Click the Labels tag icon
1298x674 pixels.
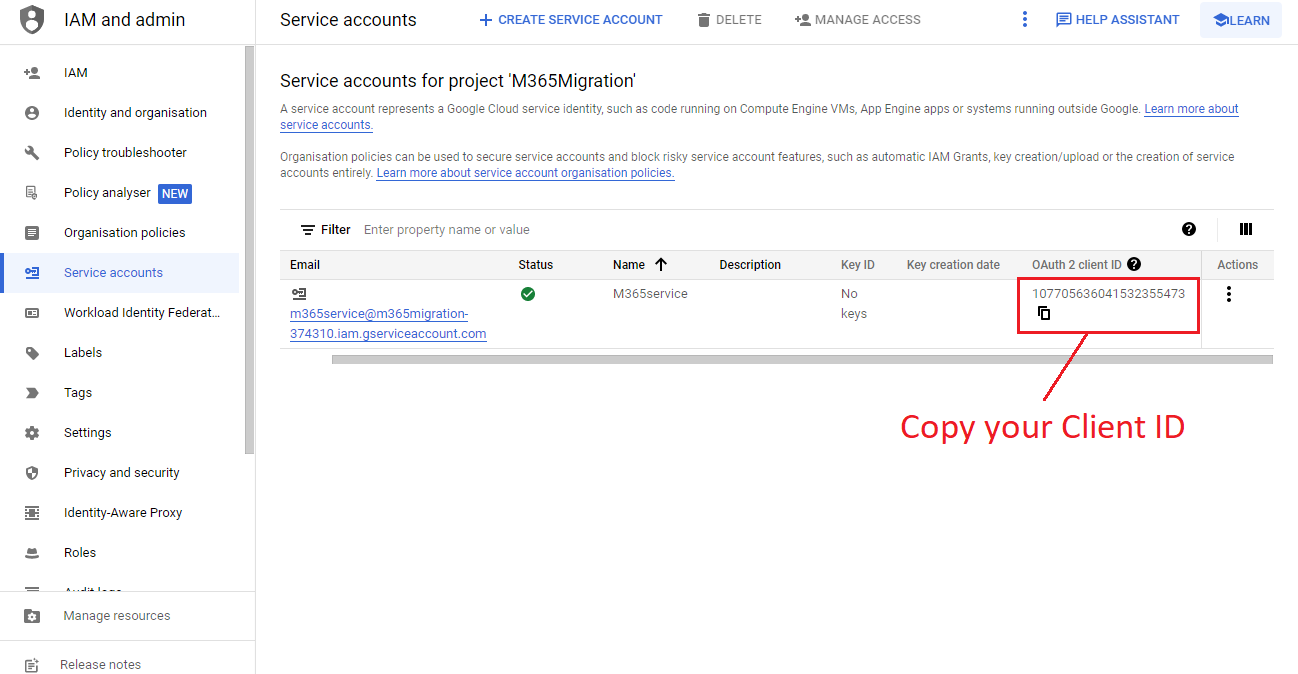(x=32, y=353)
